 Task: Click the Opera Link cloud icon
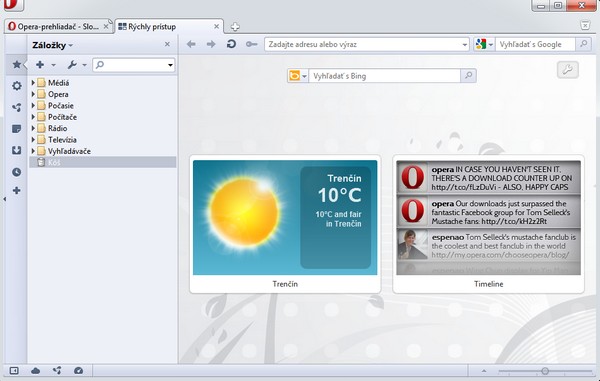(x=36, y=371)
